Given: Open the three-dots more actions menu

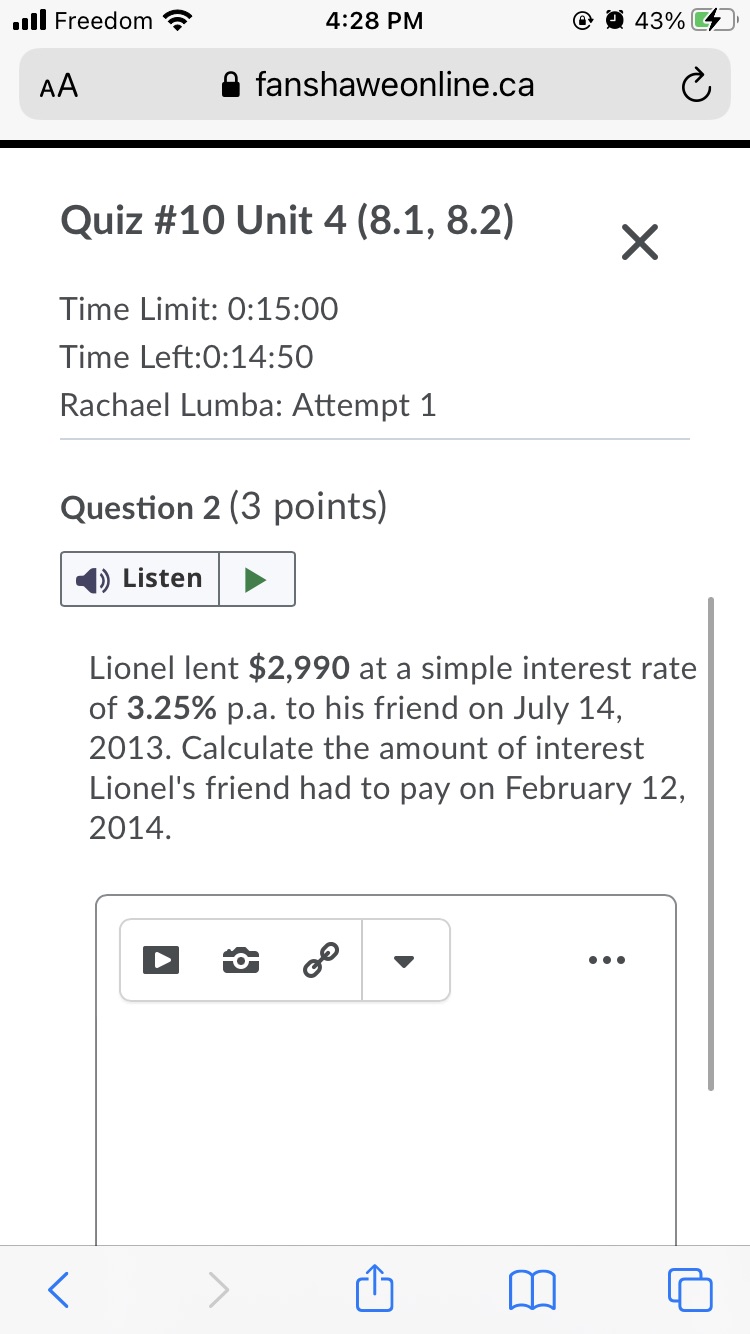Looking at the screenshot, I should [607, 960].
